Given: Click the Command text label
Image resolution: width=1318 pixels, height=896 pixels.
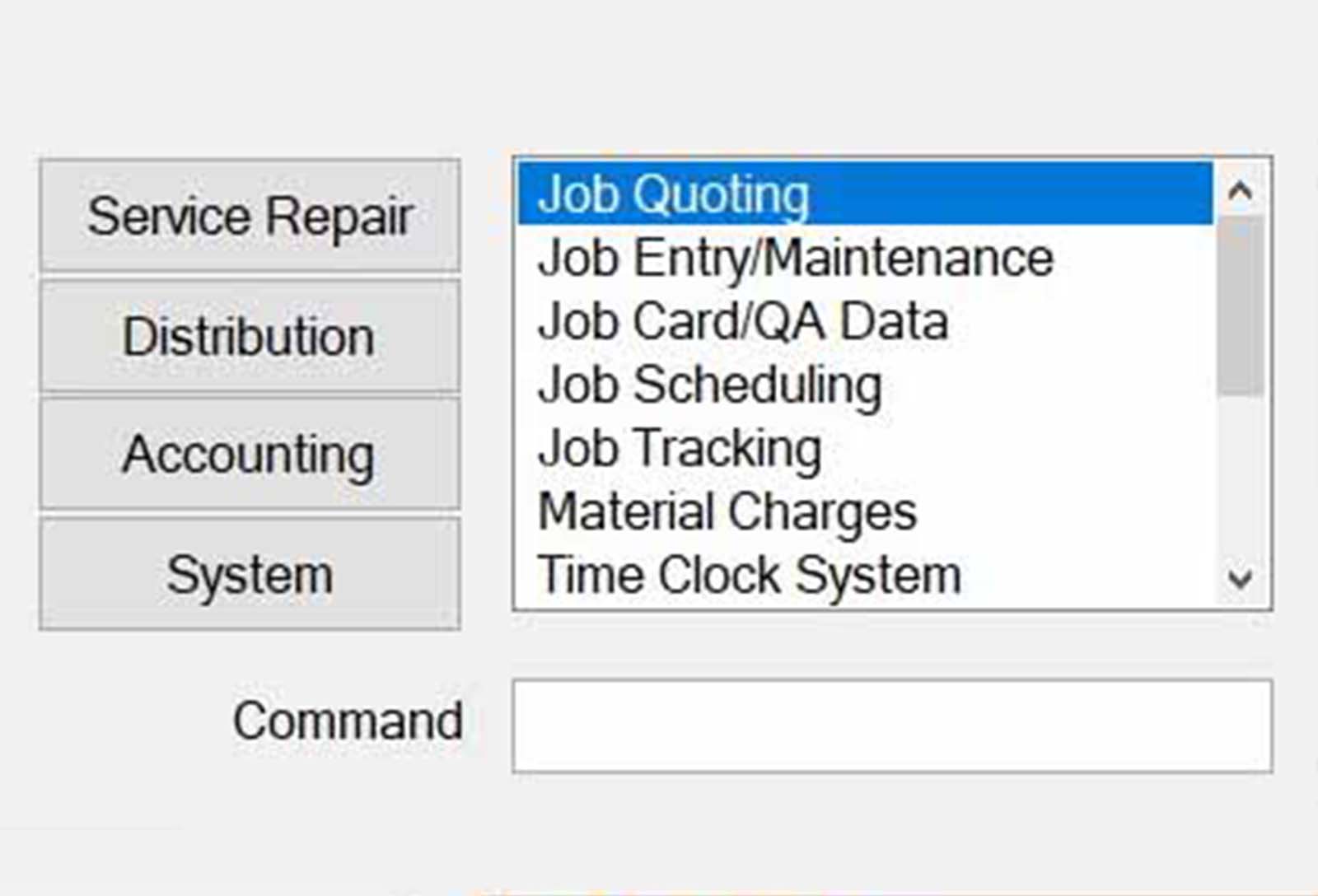Looking at the screenshot, I should (x=347, y=721).
